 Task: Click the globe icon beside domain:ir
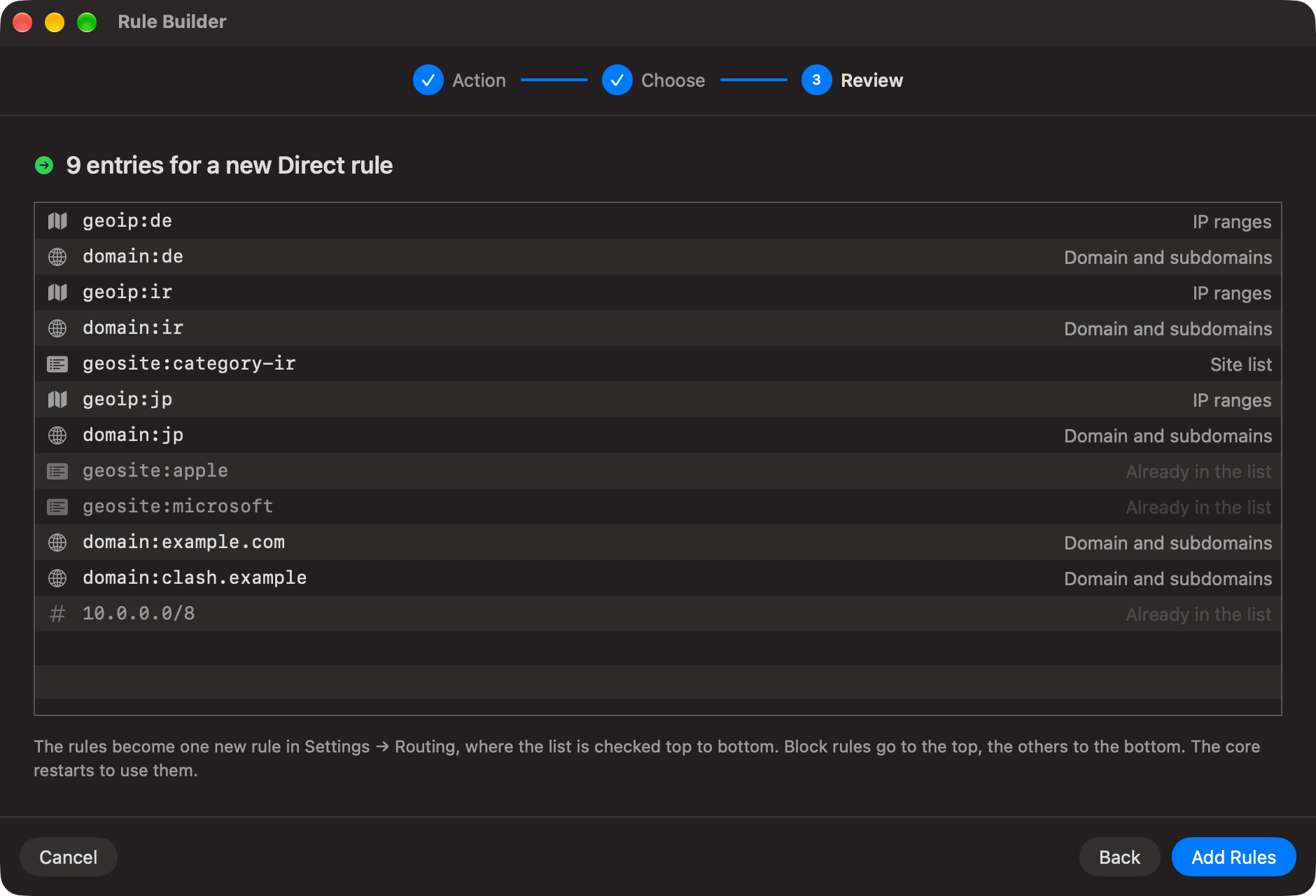coord(57,328)
